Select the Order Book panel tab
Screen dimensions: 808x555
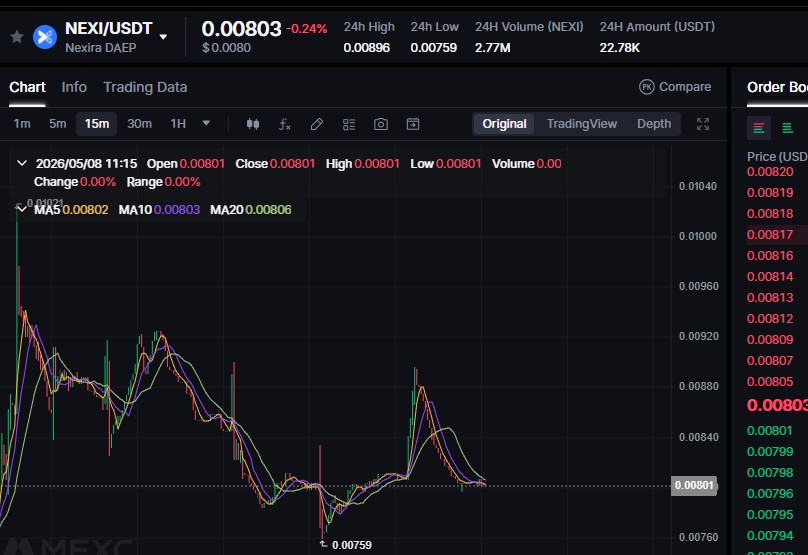click(x=777, y=87)
